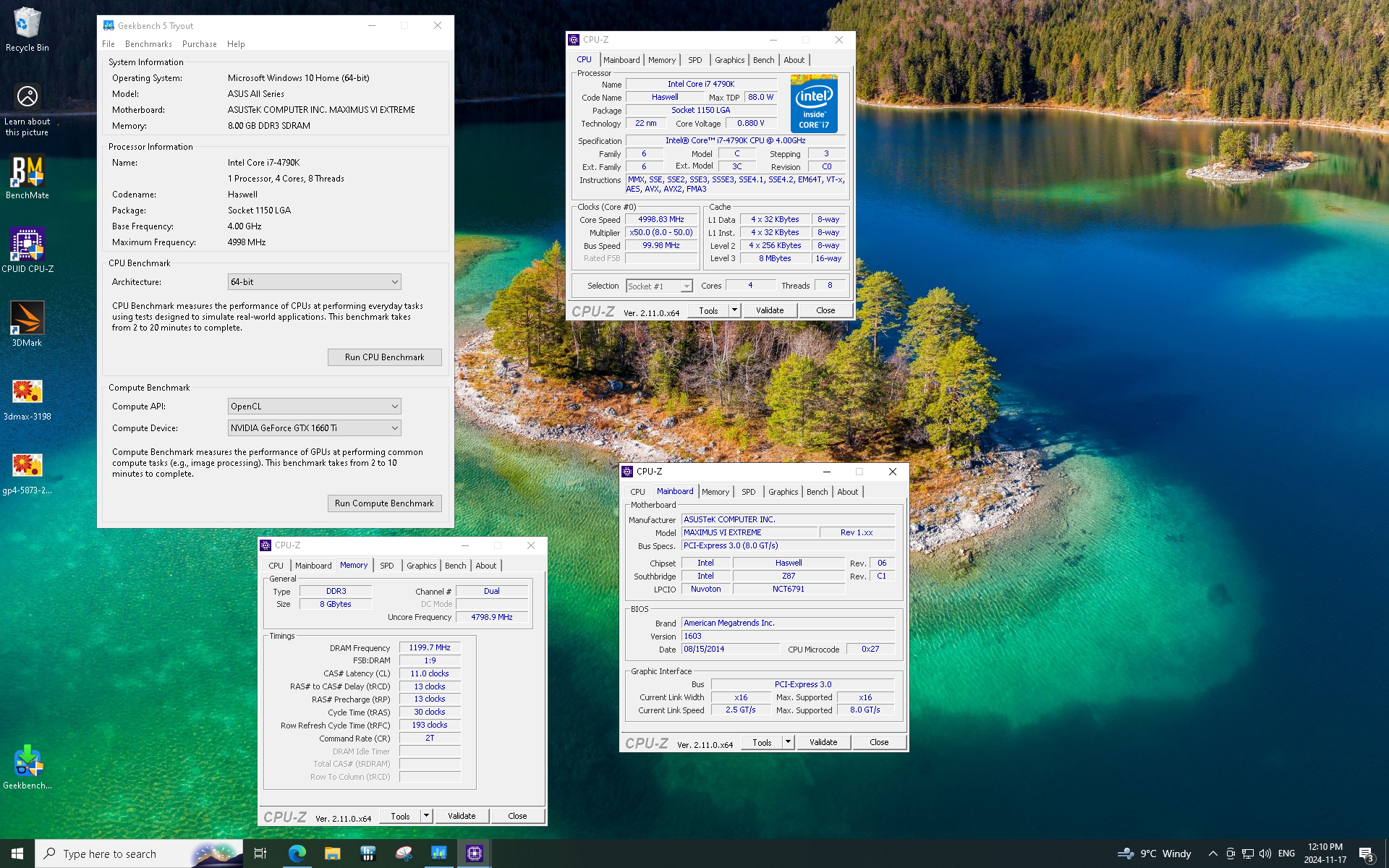Launch the CPUID CPU-Z desktop shortcut
This screenshot has width=1389, height=868.
click(x=27, y=250)
